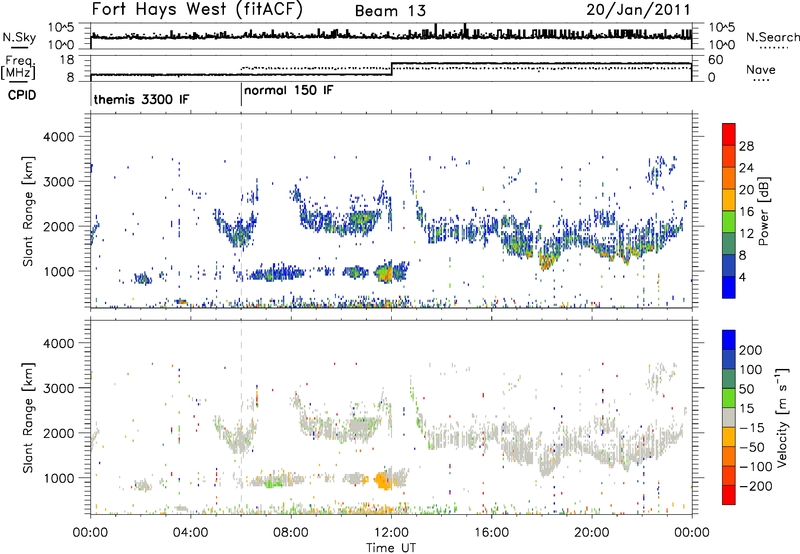Click the '16:00' time axis tick label

pos(491,533)
